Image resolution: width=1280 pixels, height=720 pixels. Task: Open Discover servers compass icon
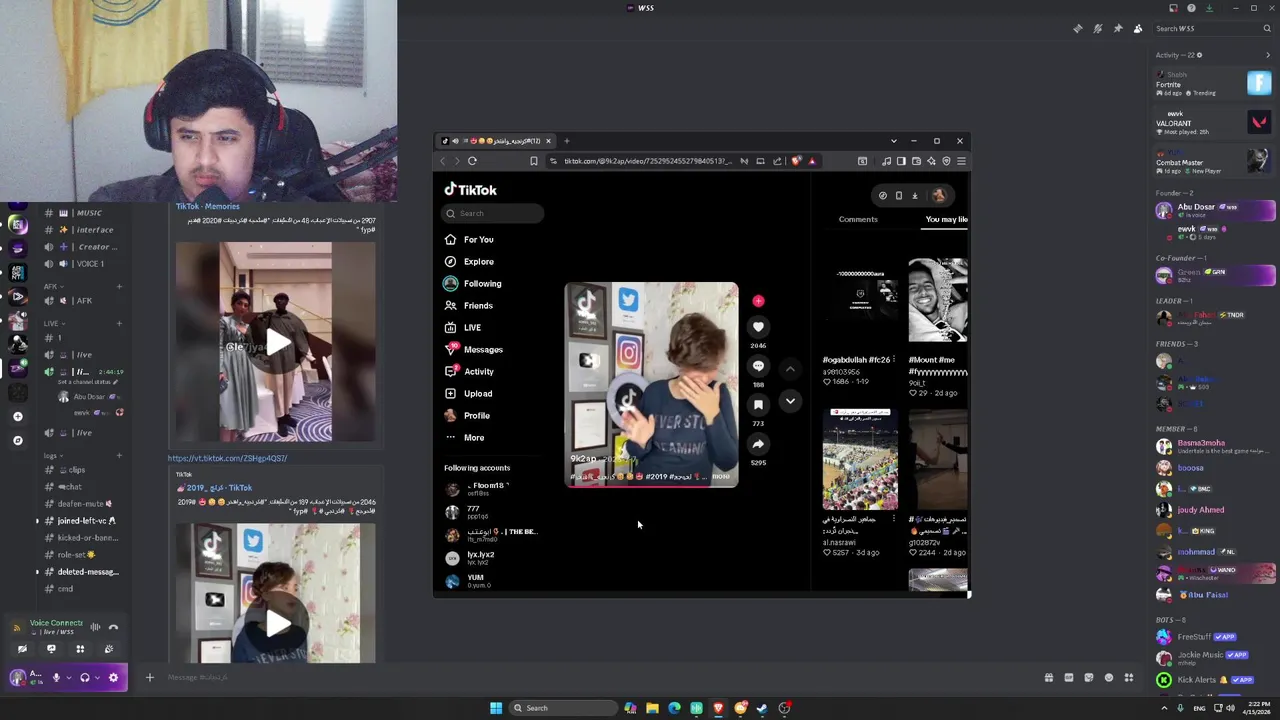pyautogui.click(x=17, y=440)
